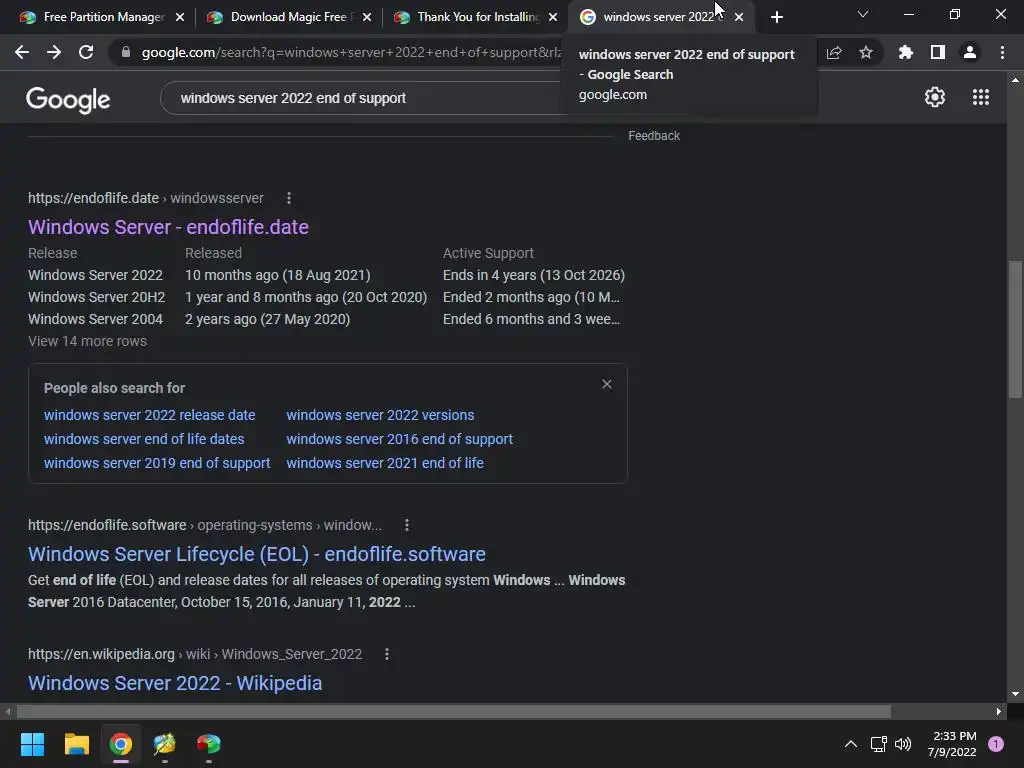The image size is (1024, 768).
Task: Open Windows Server 2022 - Wikipedia result
Action: pos(175,683)
